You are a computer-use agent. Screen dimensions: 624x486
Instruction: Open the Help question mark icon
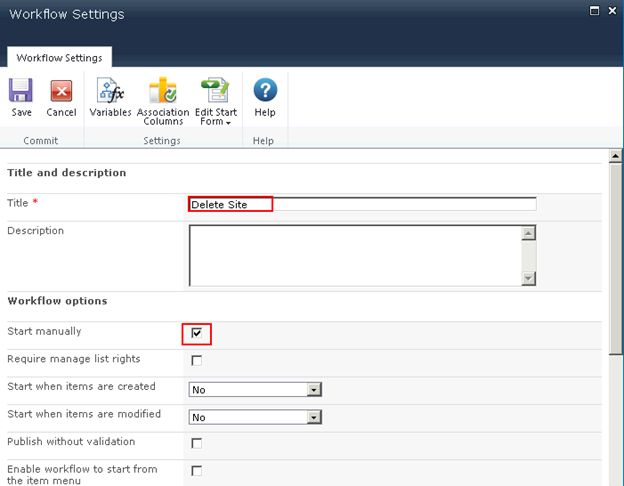click(x=265, y=90)
